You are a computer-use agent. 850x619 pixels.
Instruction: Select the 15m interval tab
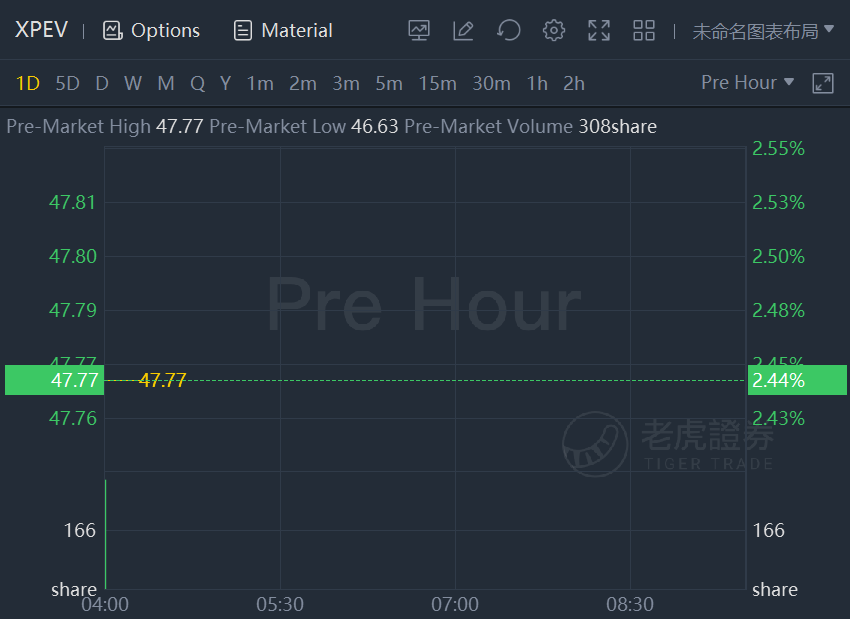click(x=437, y=83)
